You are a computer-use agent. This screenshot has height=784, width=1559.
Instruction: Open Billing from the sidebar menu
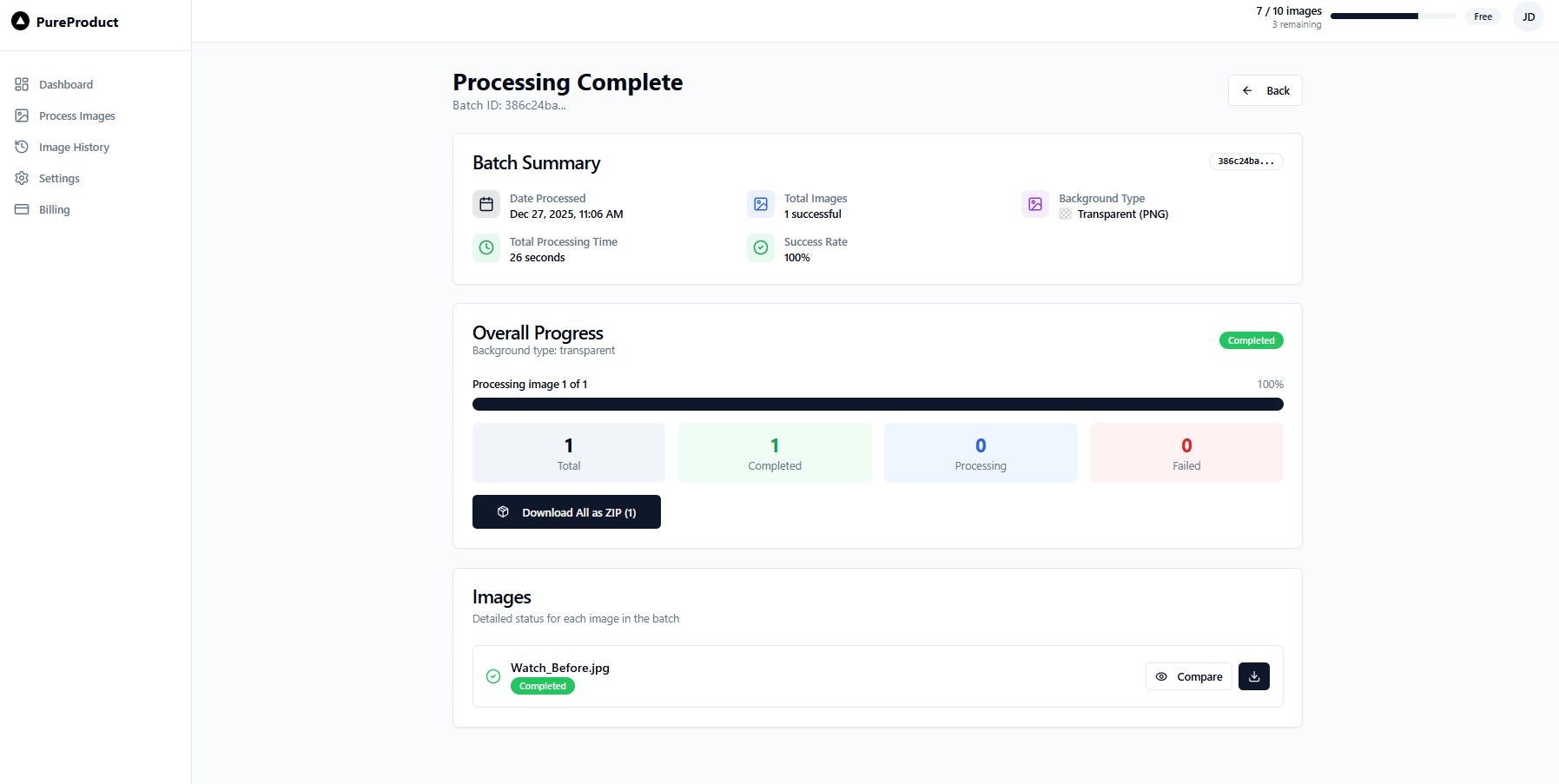tap(54, 209)
